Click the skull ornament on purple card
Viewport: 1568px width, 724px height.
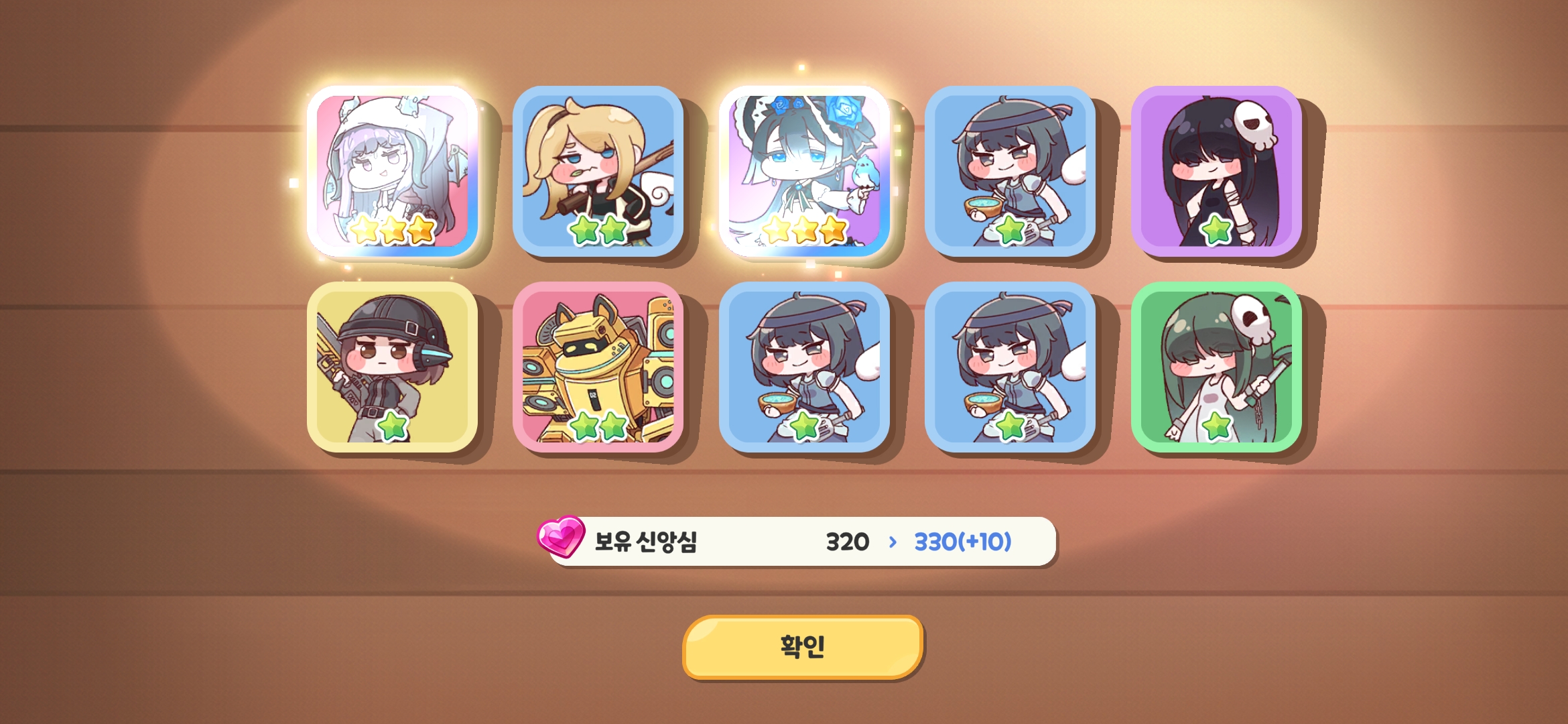click(x=1254, y=125)
